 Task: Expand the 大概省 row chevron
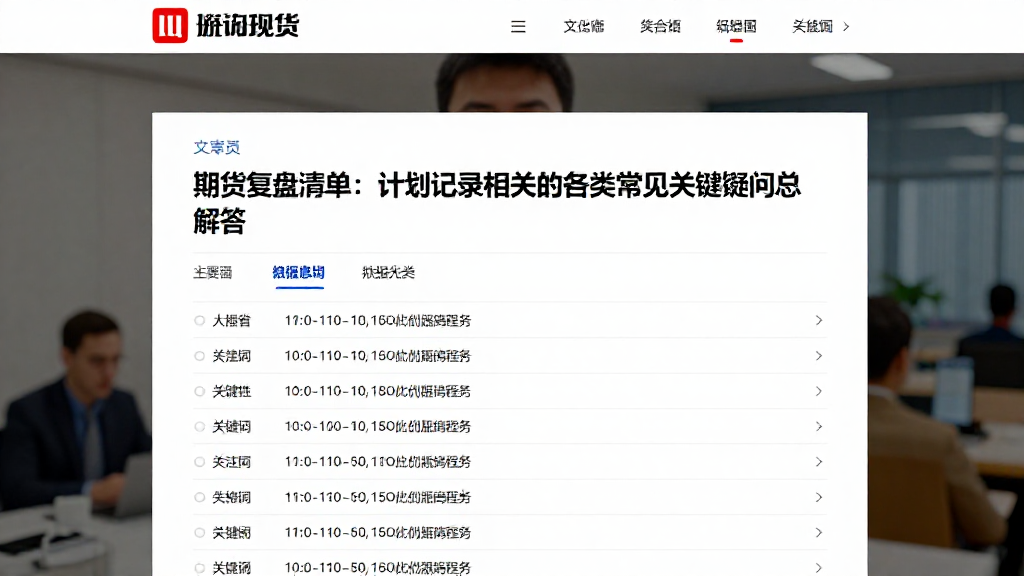pyautogui.click(x=818, y=321)
